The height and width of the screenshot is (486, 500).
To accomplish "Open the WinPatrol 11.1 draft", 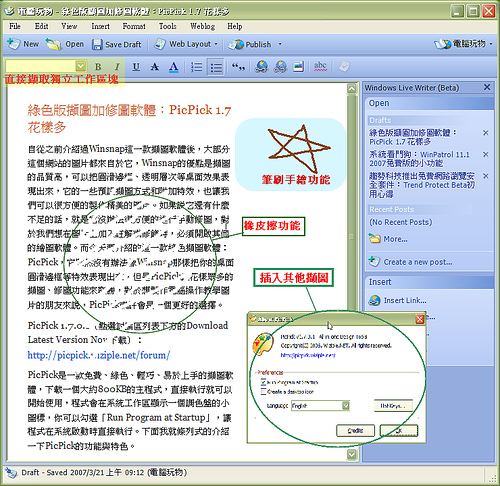I will (419, 159).
